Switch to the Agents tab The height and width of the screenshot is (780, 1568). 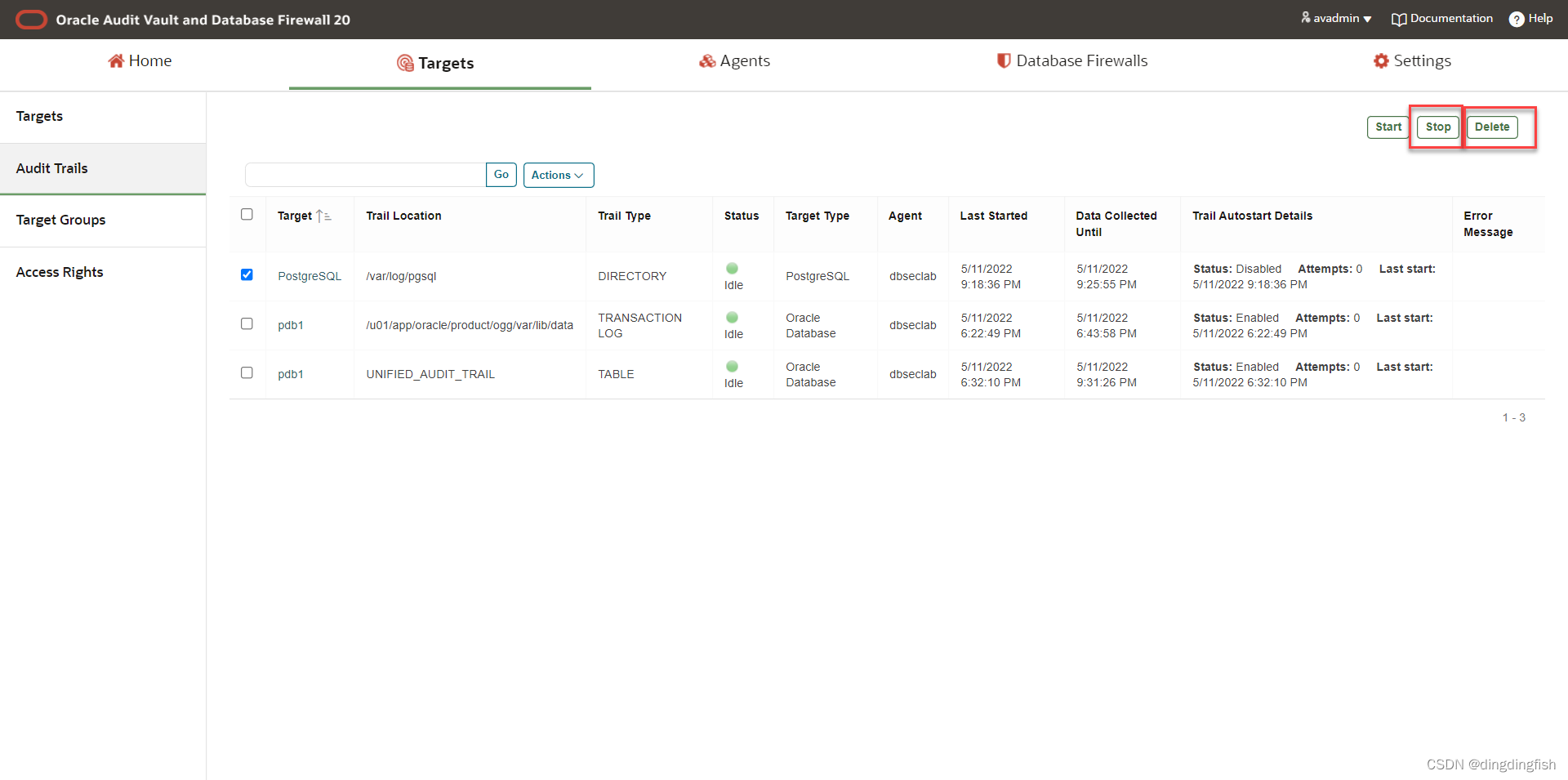pyautogui.click(x=735, y=61)
